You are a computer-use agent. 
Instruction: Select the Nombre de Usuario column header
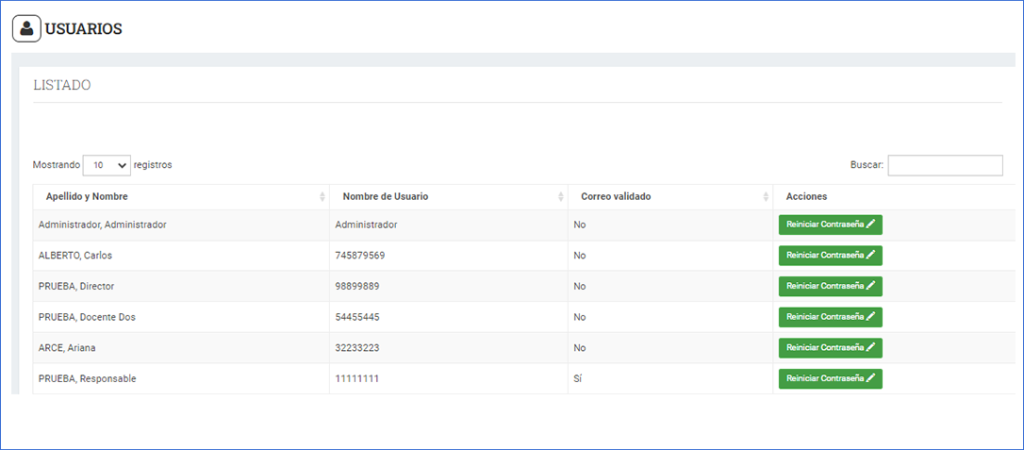(x=385, y=197)
